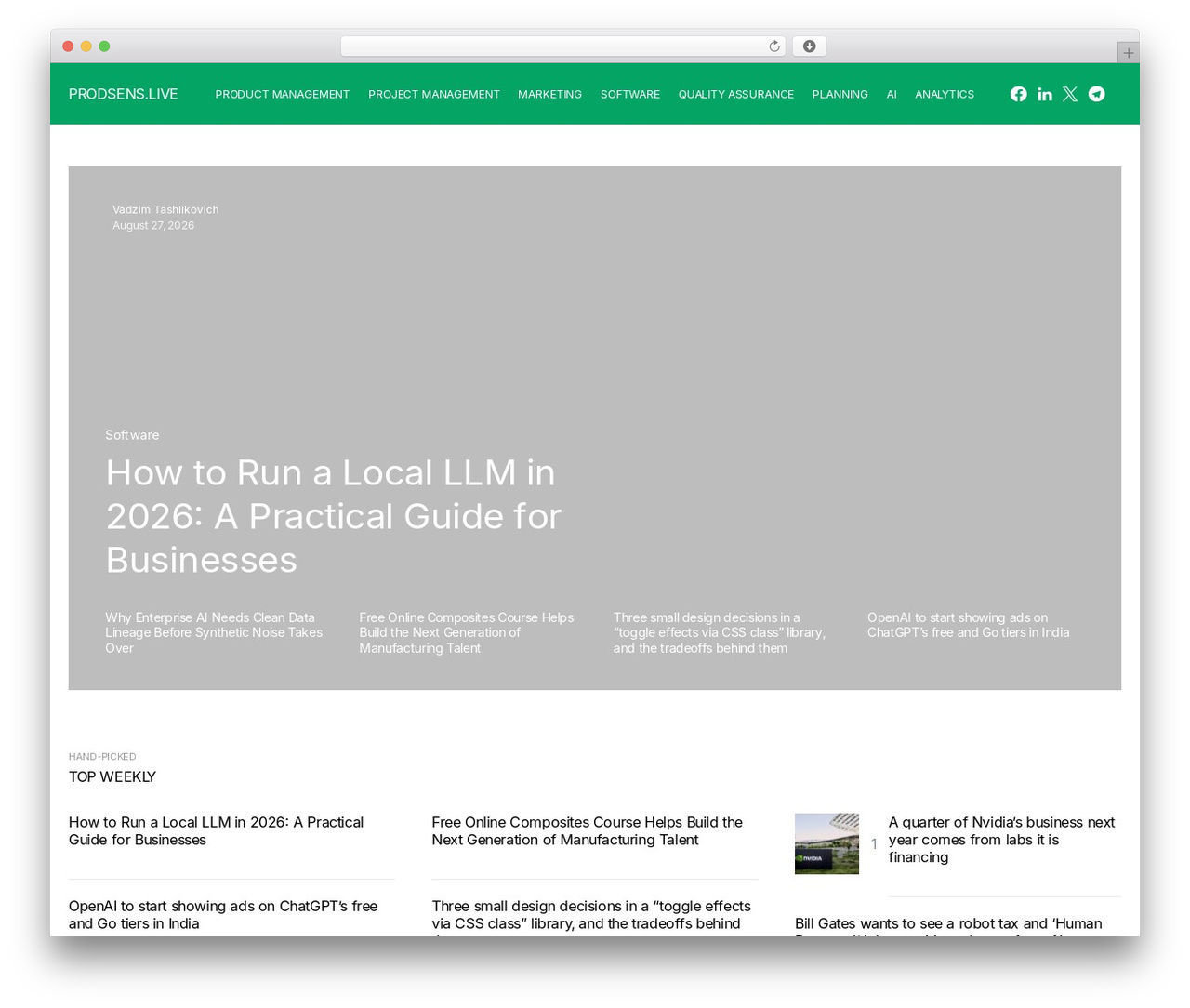Viewport: 1190px width, 1008px height.
Task: Open hero link about Online Composites Course
Action: [467, 632]
